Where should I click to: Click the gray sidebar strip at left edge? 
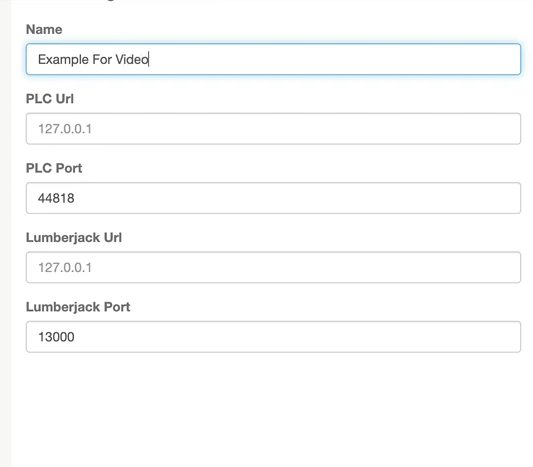tap(5, 234)
